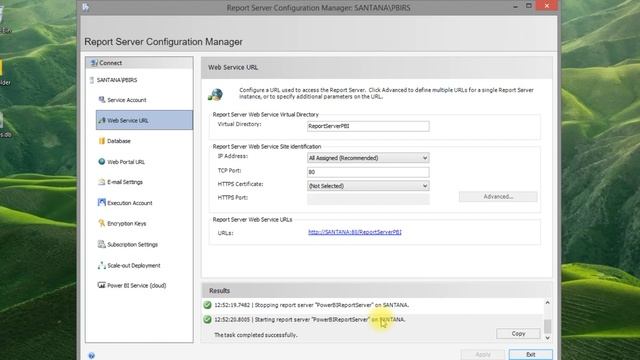640x360 pixels.
Task: Click the Advanced... button
Action: [x=498, y=197]
